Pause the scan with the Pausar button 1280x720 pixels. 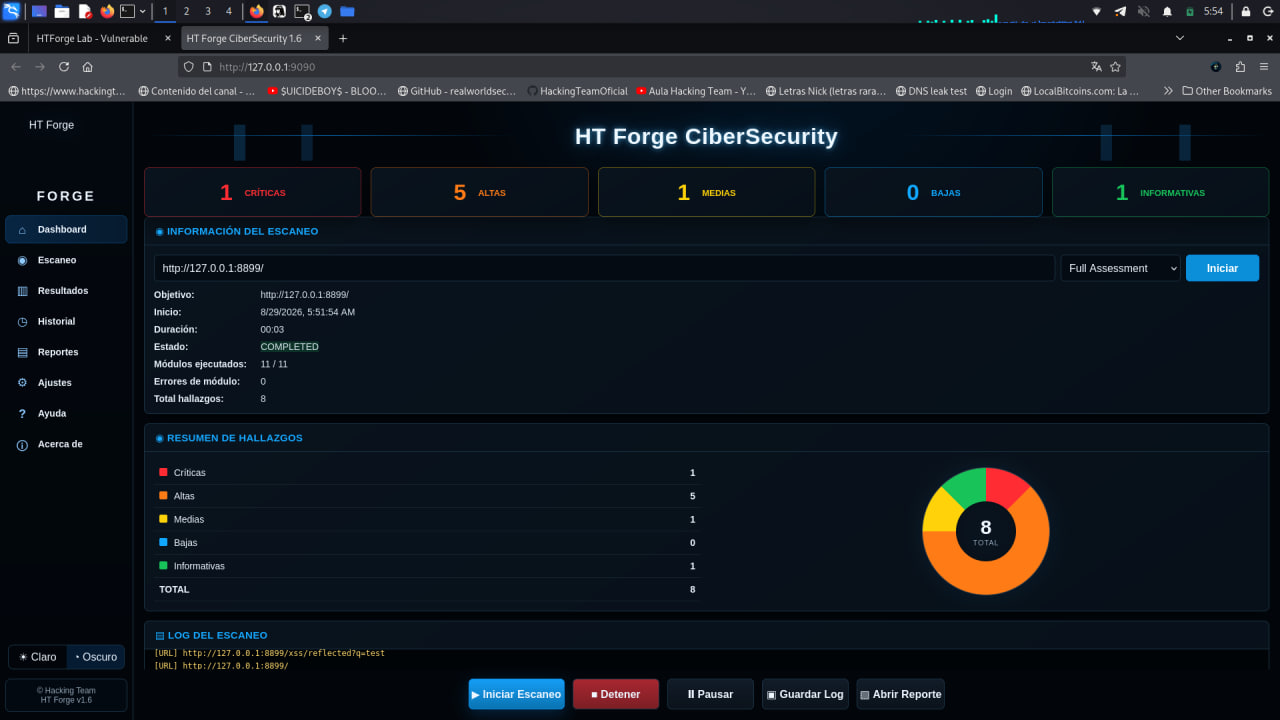[710, 694]
